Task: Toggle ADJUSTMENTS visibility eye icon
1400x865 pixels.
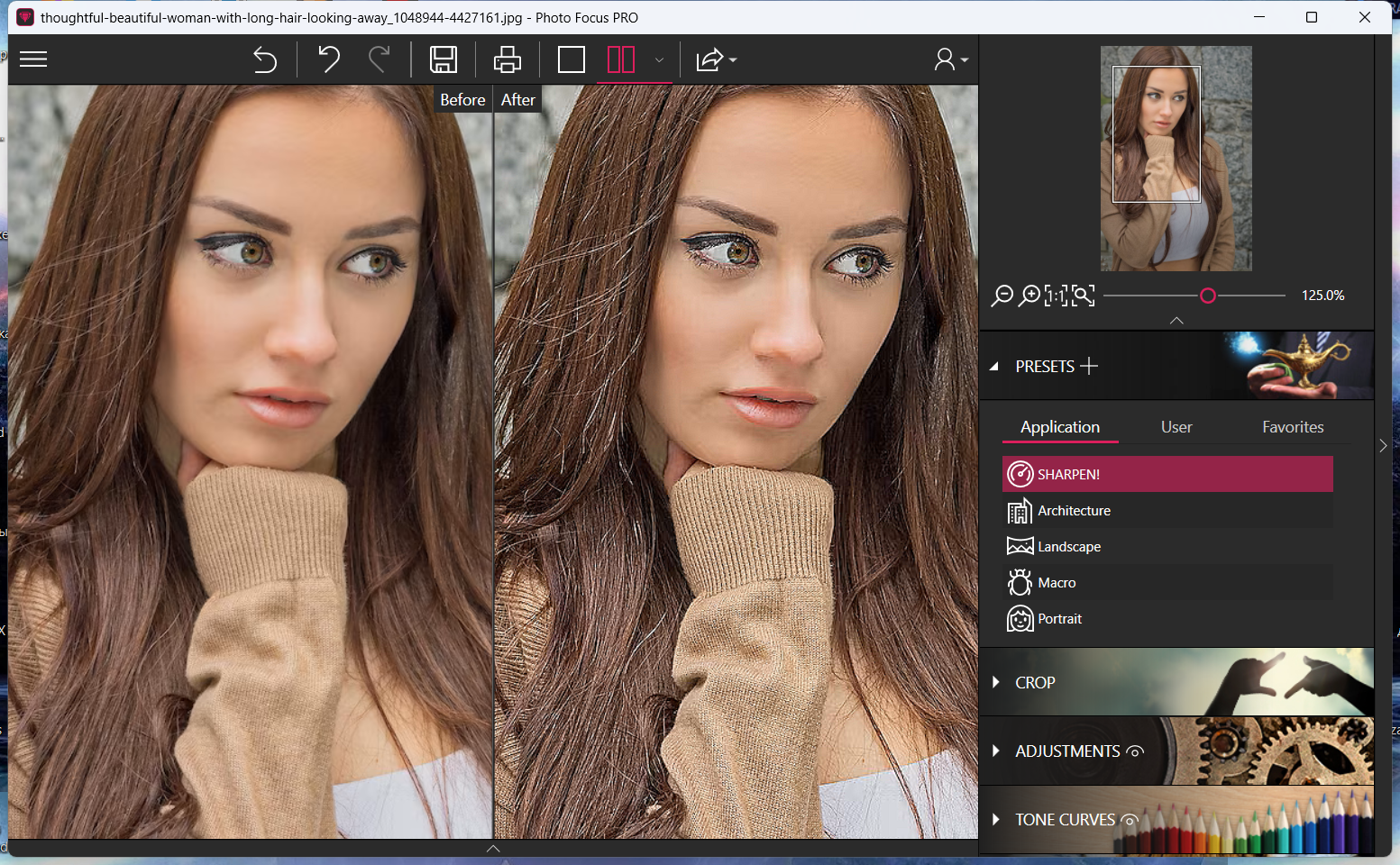Action: point(1135,751)
